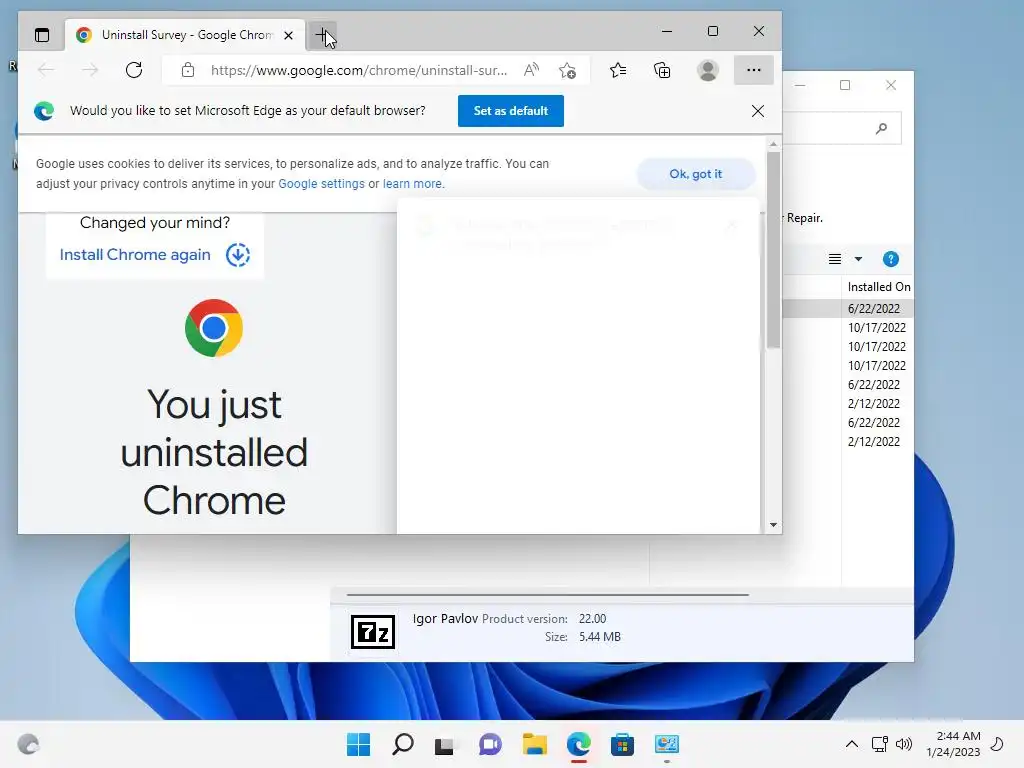Image resolution: width=1024 pixels, height=768 pixels.
Task: Expand the view options dropdown arrow
Action: [x=859, y=259]
